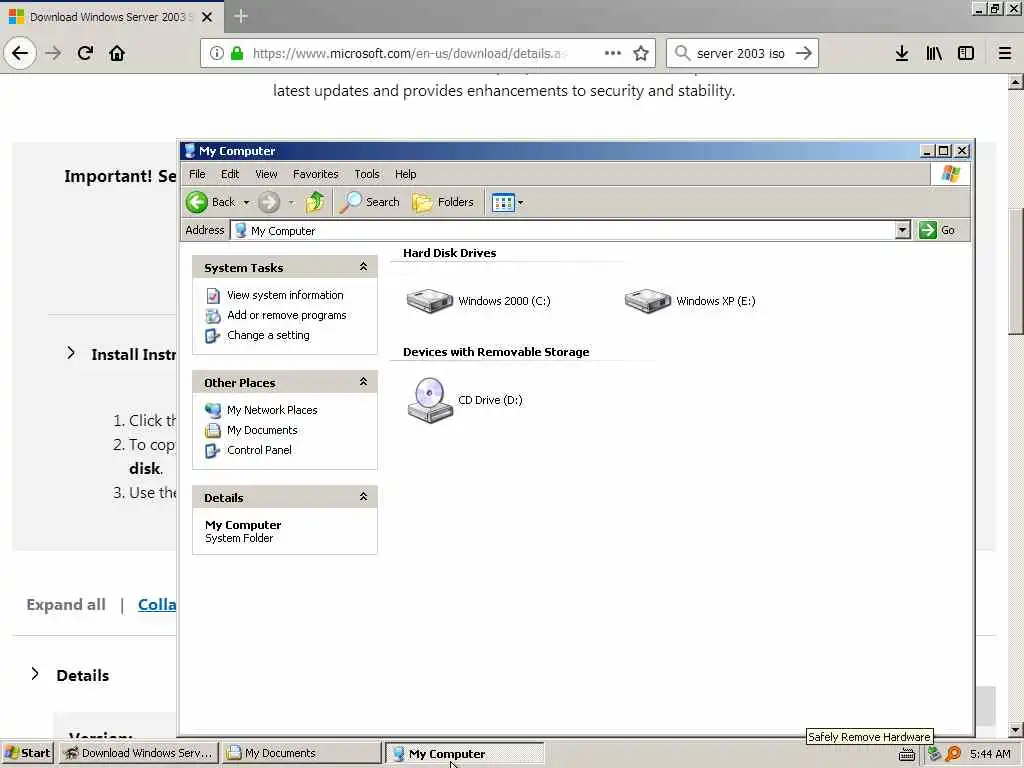Screen dimensions: 1024x768
Task: Click Safely Remove Hardware tray icon
Action: pyautogui.click(x=933, y=754)
